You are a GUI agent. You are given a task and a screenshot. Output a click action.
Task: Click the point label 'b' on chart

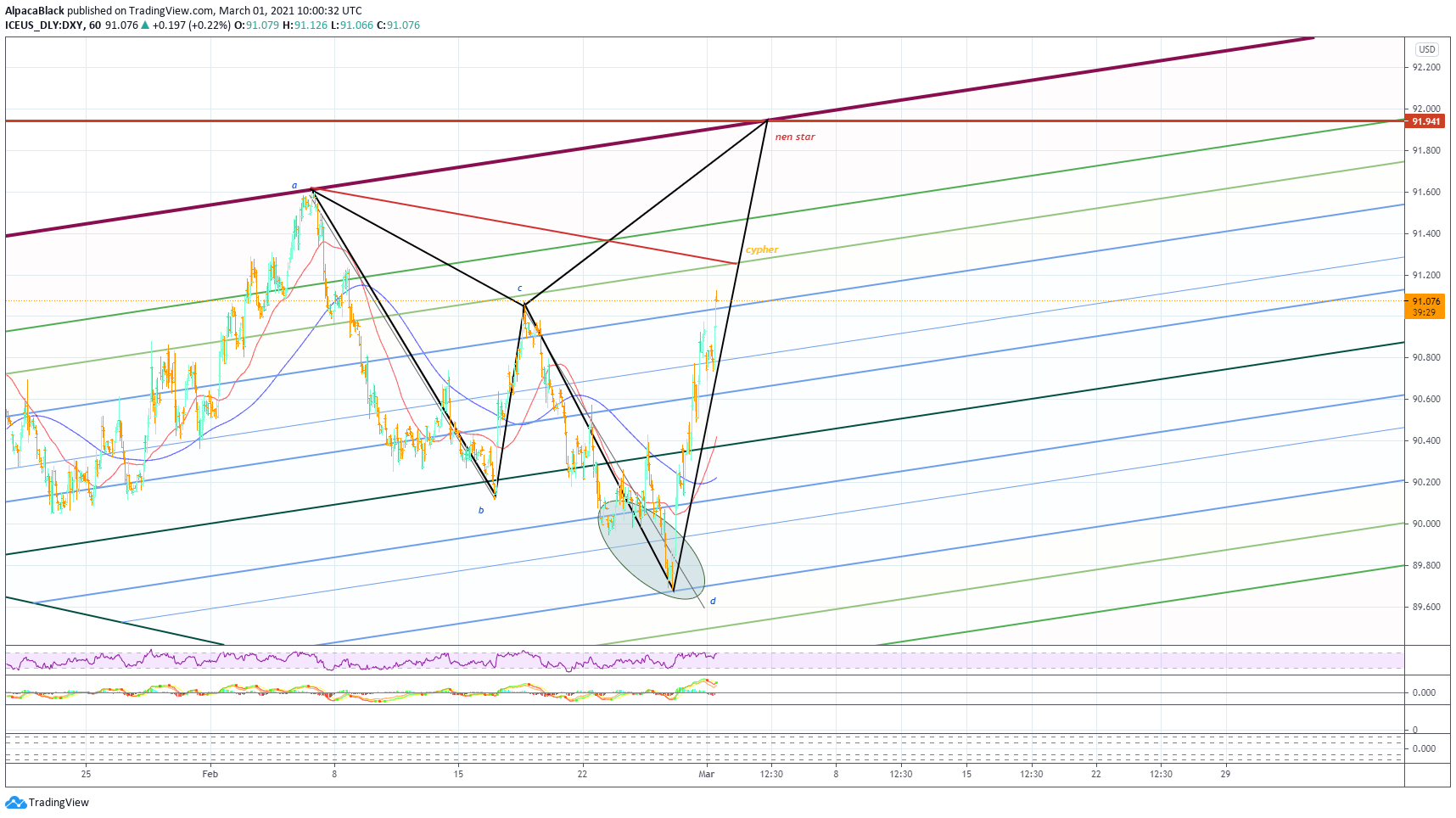[x=481, y=510]
